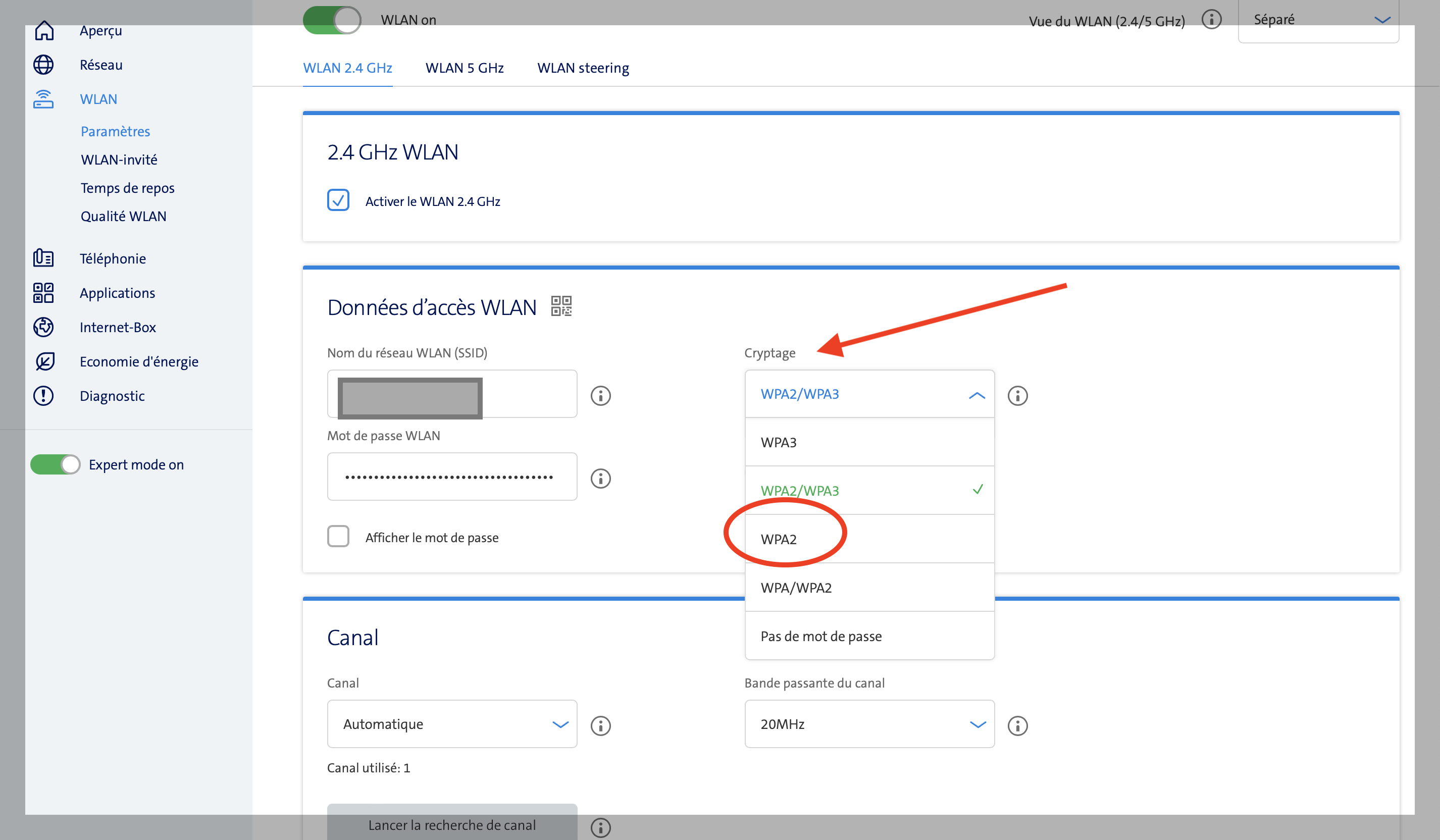Image resolution: width=1440 pixels, height=840 pixels.
Task: Enable Afficher le mot de passe checkbox
Action: click(338, 537)
